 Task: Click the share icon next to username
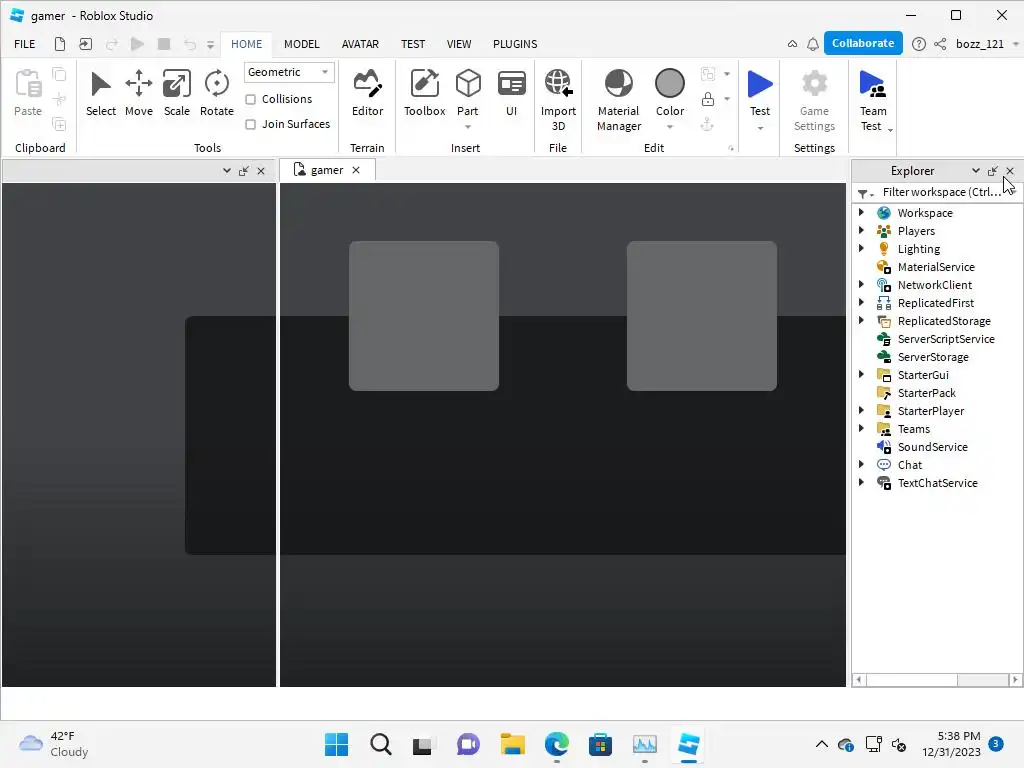point(940,44)
